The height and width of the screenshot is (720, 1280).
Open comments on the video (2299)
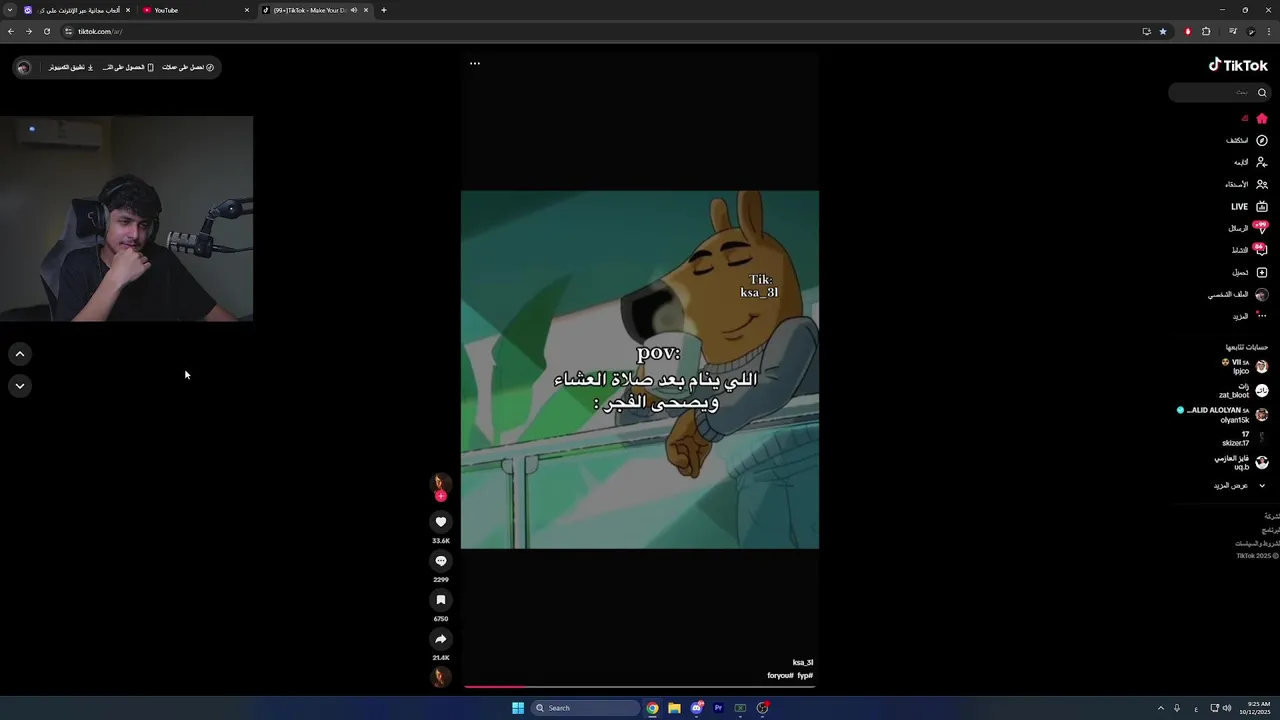pyautogui.click(x=441, y=561)
